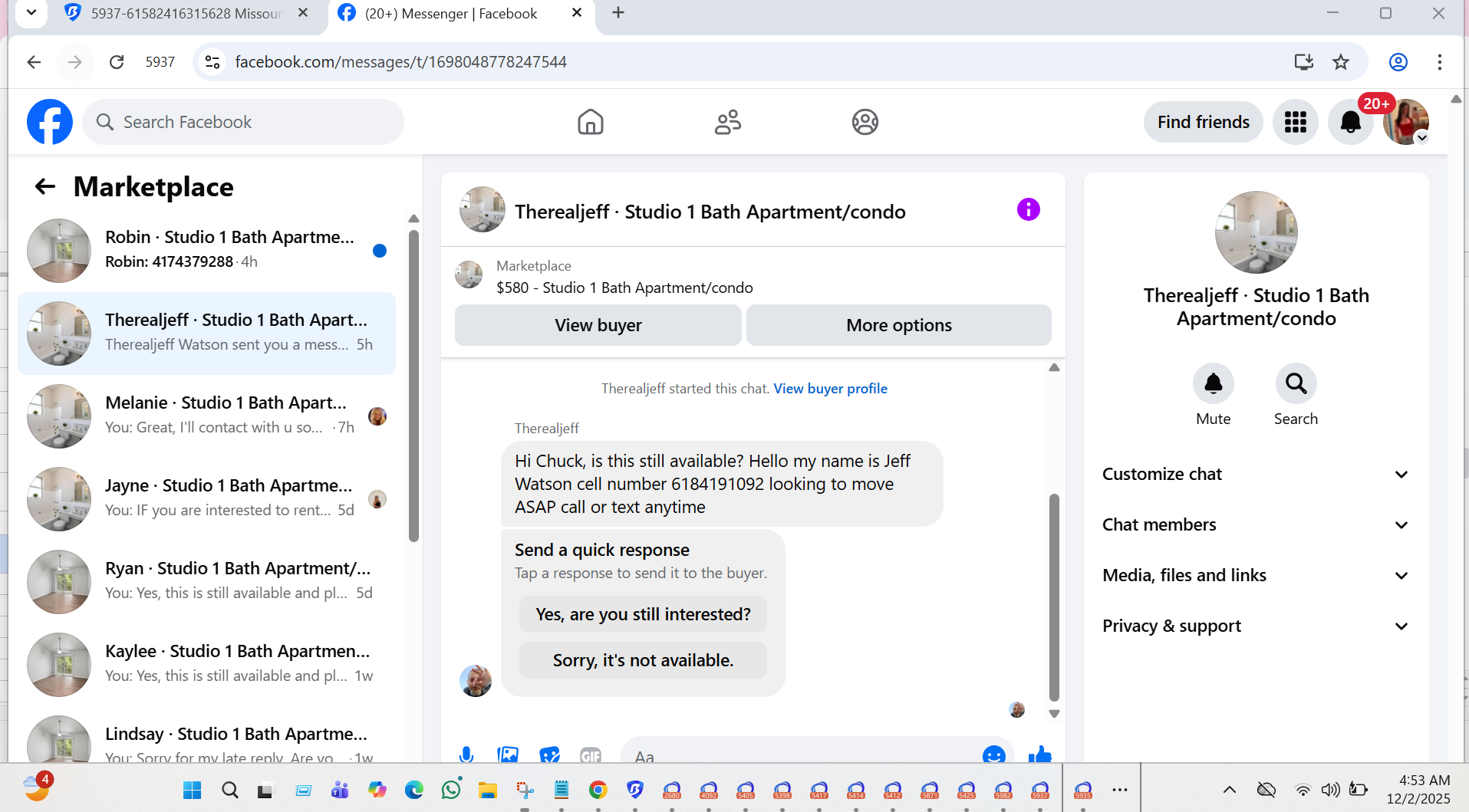Attach a photo with the image icon
1469x812 pixels.
[x=507, y=755]
